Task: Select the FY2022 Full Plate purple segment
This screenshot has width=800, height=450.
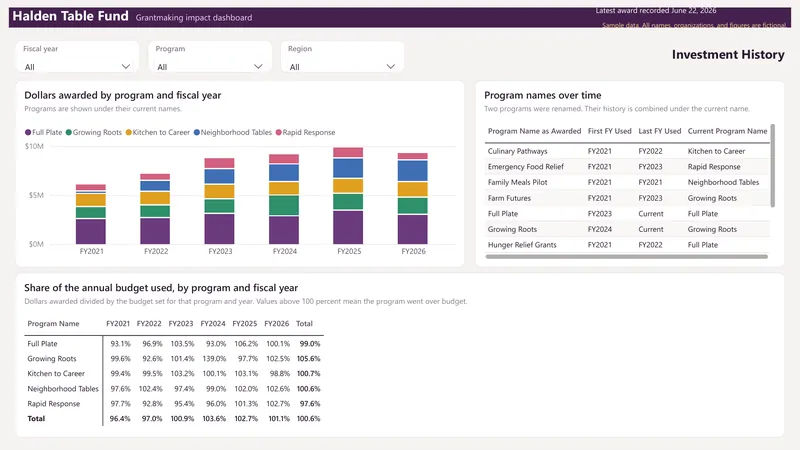Action: (x=155, y=231)
